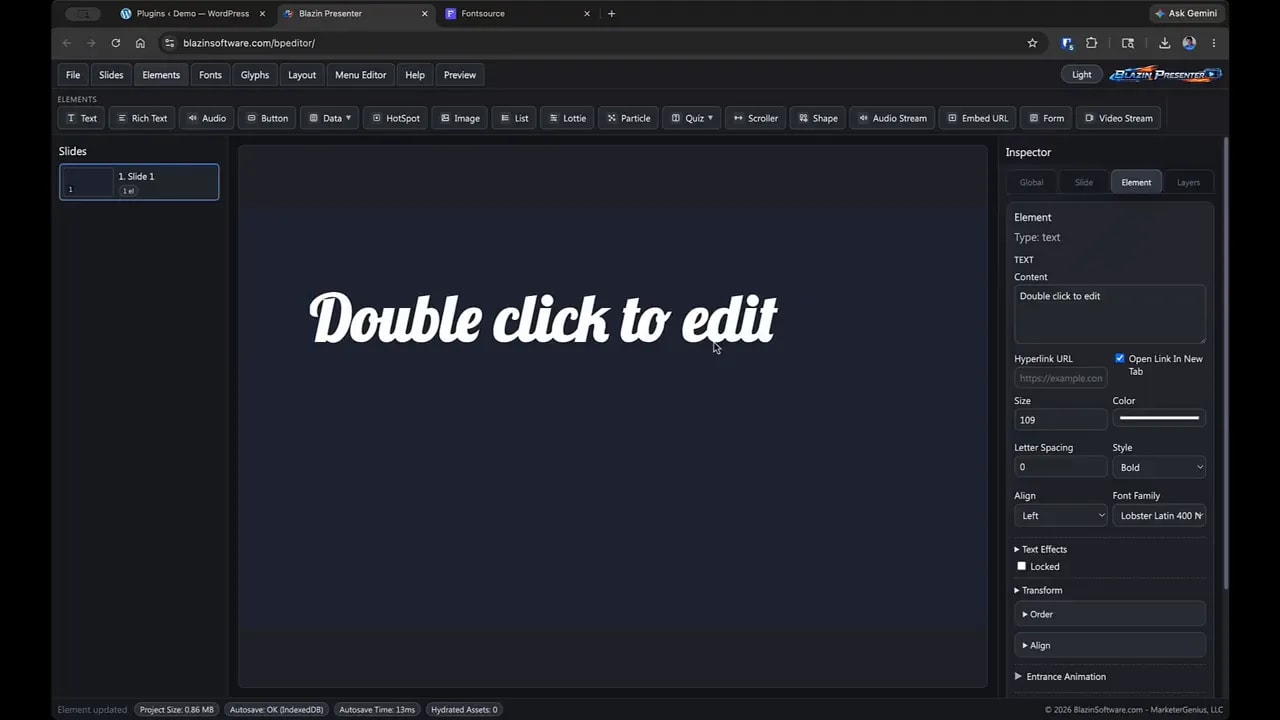Reload the browser page
The width and height of the screenshot is (1280, 720).
click(x=116, y=43)
